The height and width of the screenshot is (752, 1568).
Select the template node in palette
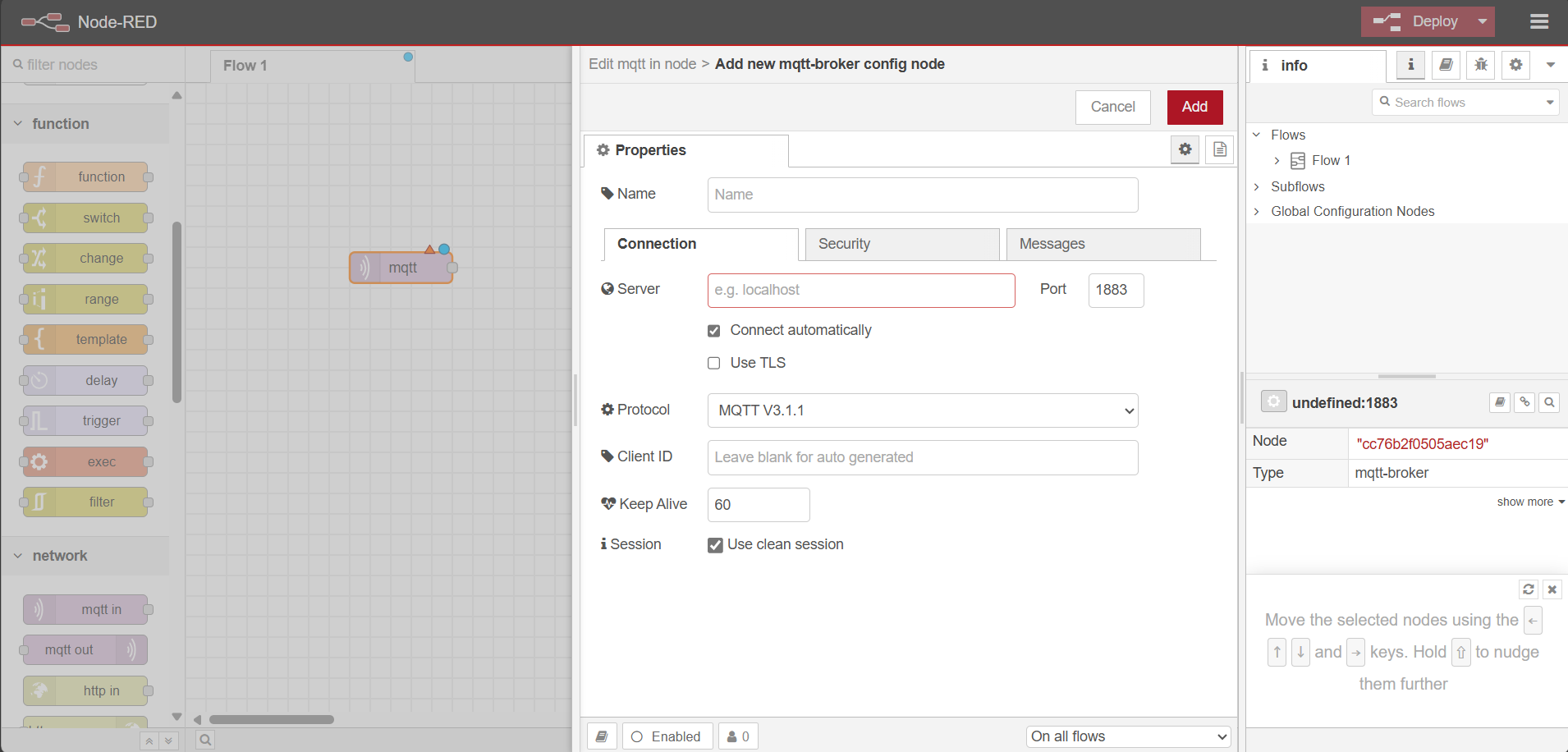click(85, 339)
